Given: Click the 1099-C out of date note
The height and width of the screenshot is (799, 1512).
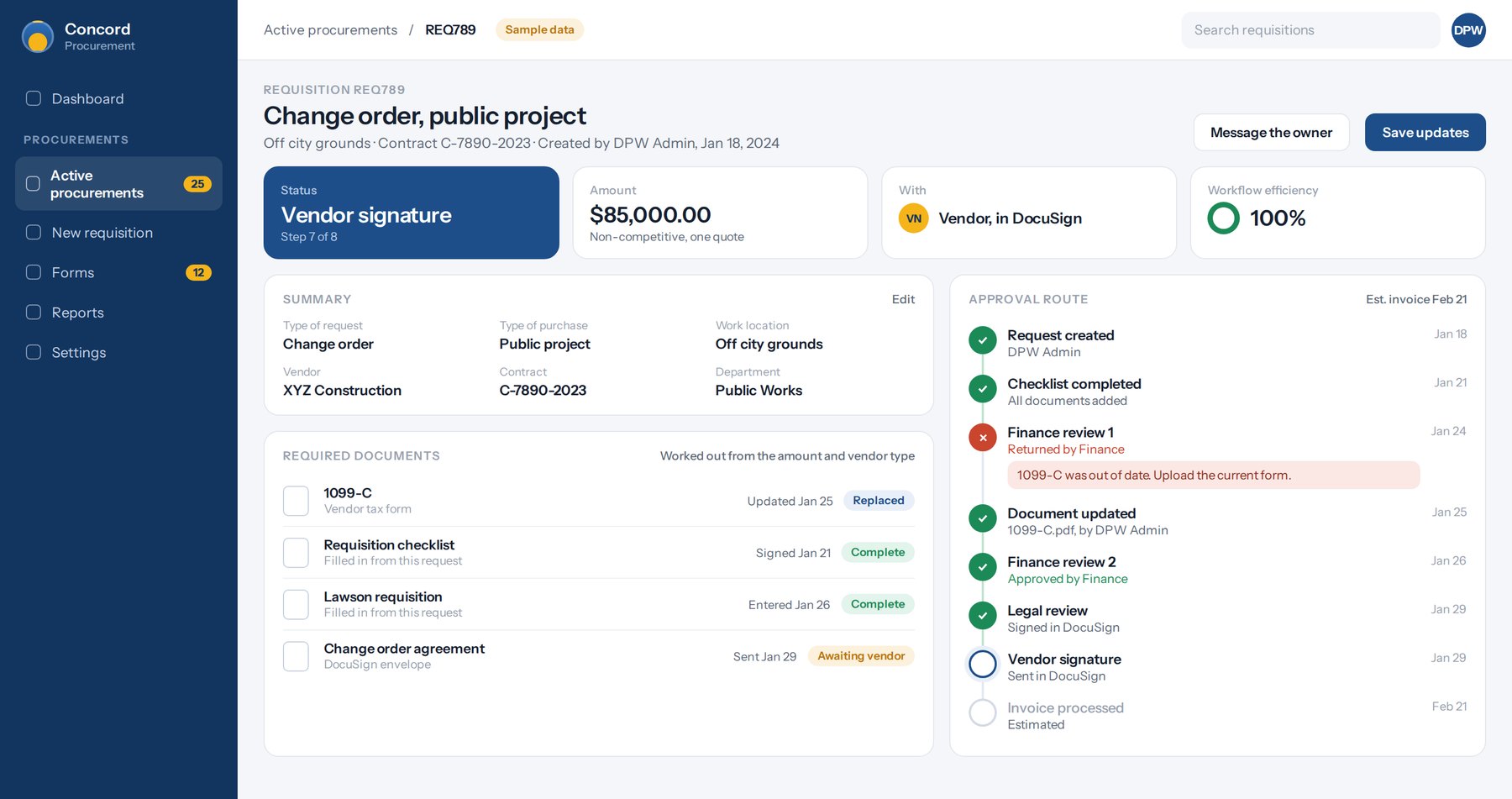Looking at the screenshot, I should 1213,476.
